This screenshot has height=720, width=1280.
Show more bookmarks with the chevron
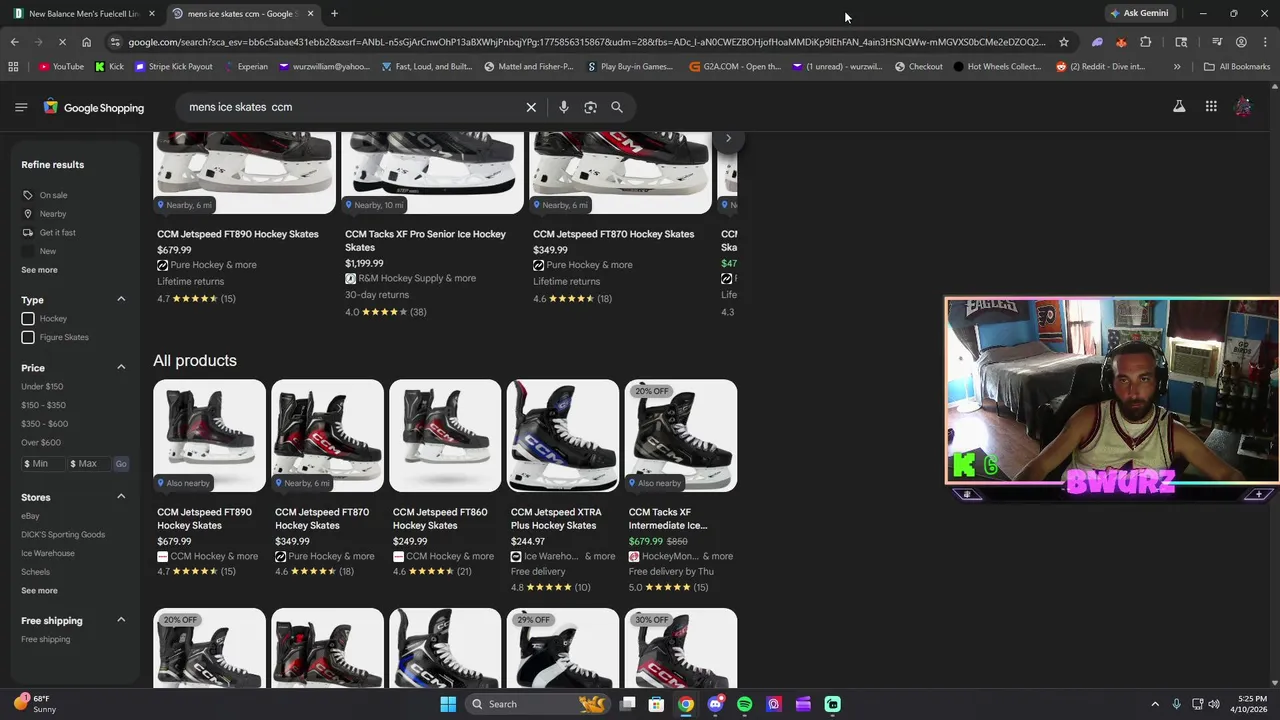coord(1177,67)
